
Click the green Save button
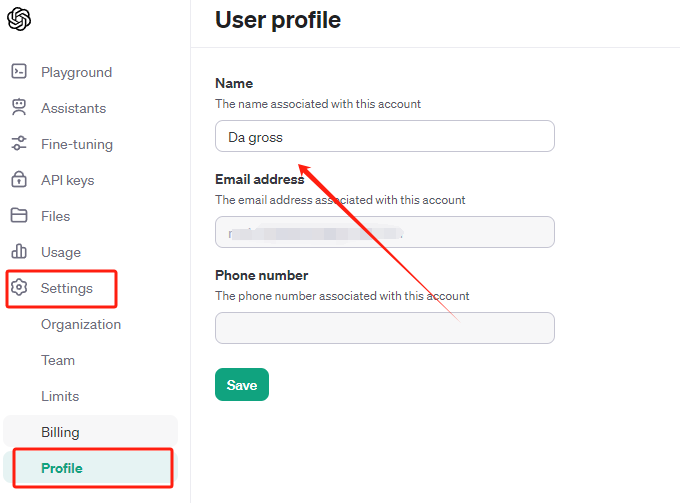[x=242, y=385]
